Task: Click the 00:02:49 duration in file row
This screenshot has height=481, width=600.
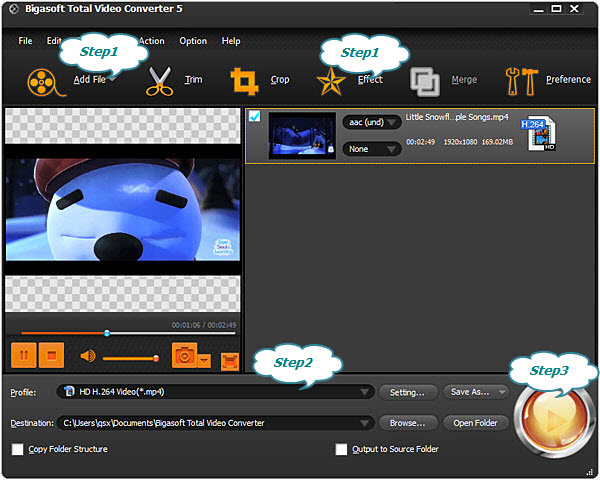Action: click(x=421, y=142)
